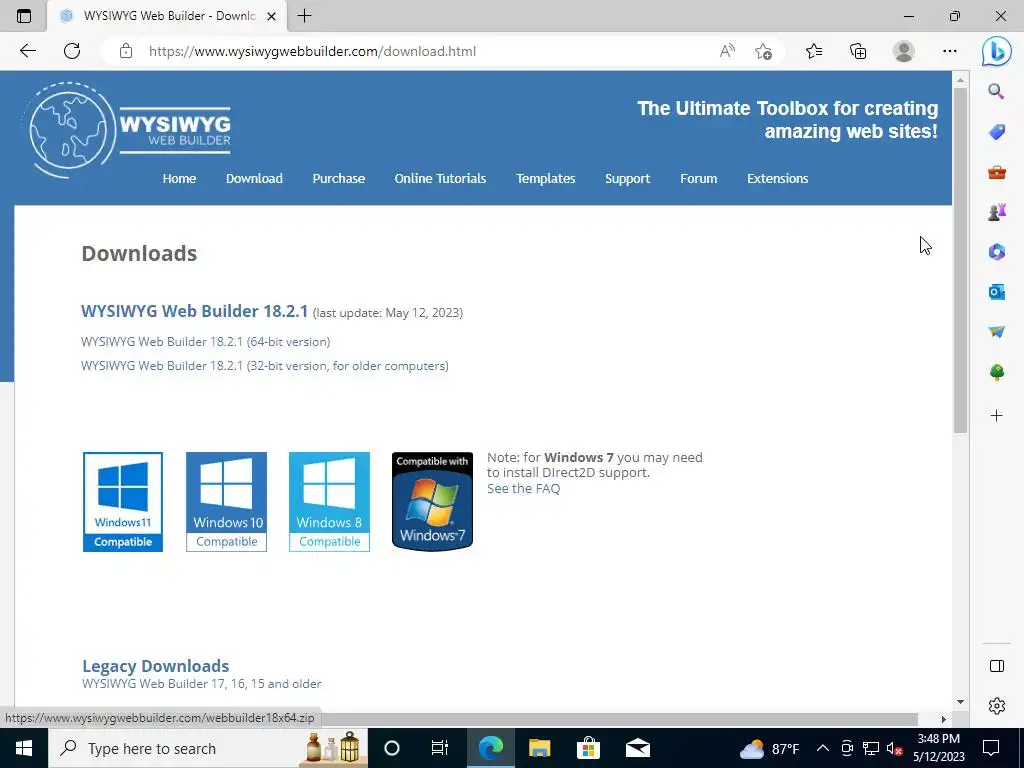Open the Online Tutorials menu item

[x=440, y=178]
